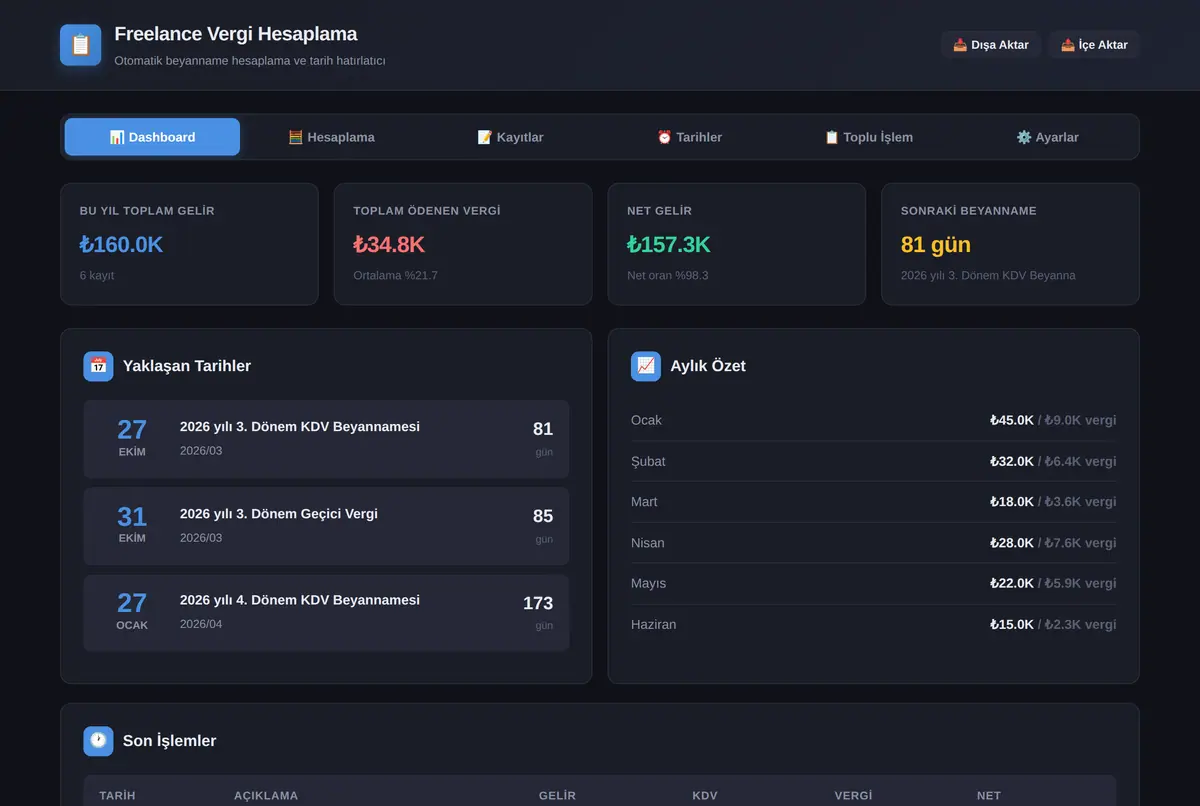Click the Bu Yıl Toplam Gelir card

(x=189, y=244)
